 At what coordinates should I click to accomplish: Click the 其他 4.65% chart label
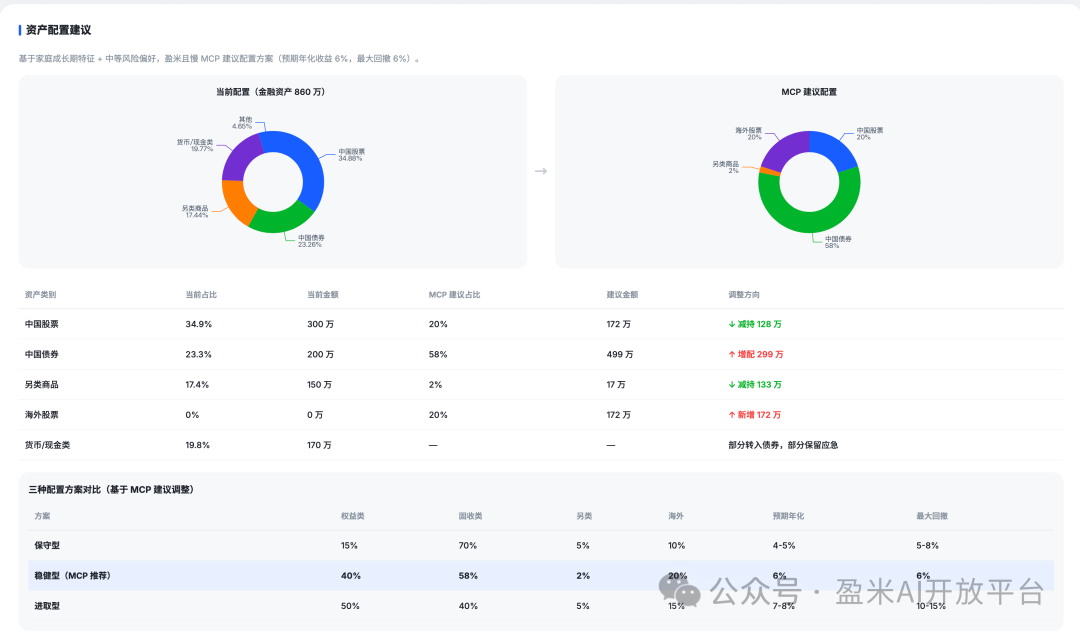tap(242, 123)
